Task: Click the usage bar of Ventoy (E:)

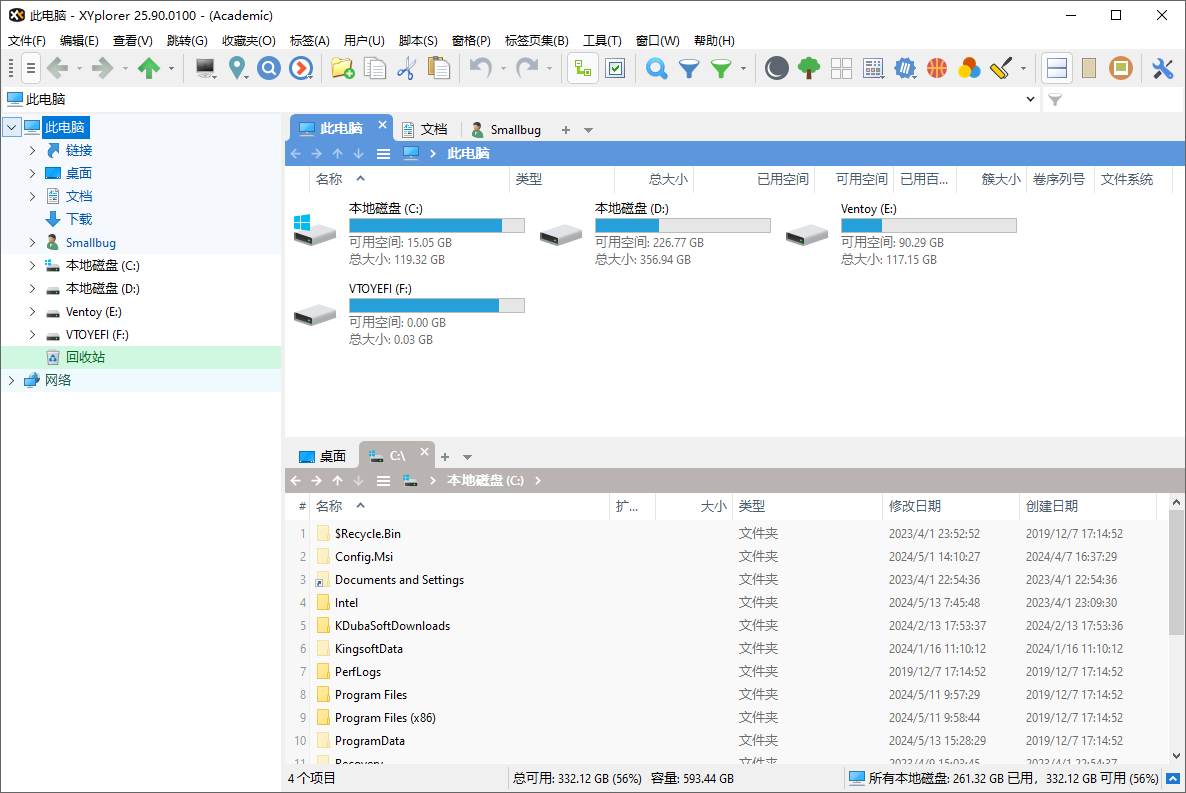Action: (929, 225)
